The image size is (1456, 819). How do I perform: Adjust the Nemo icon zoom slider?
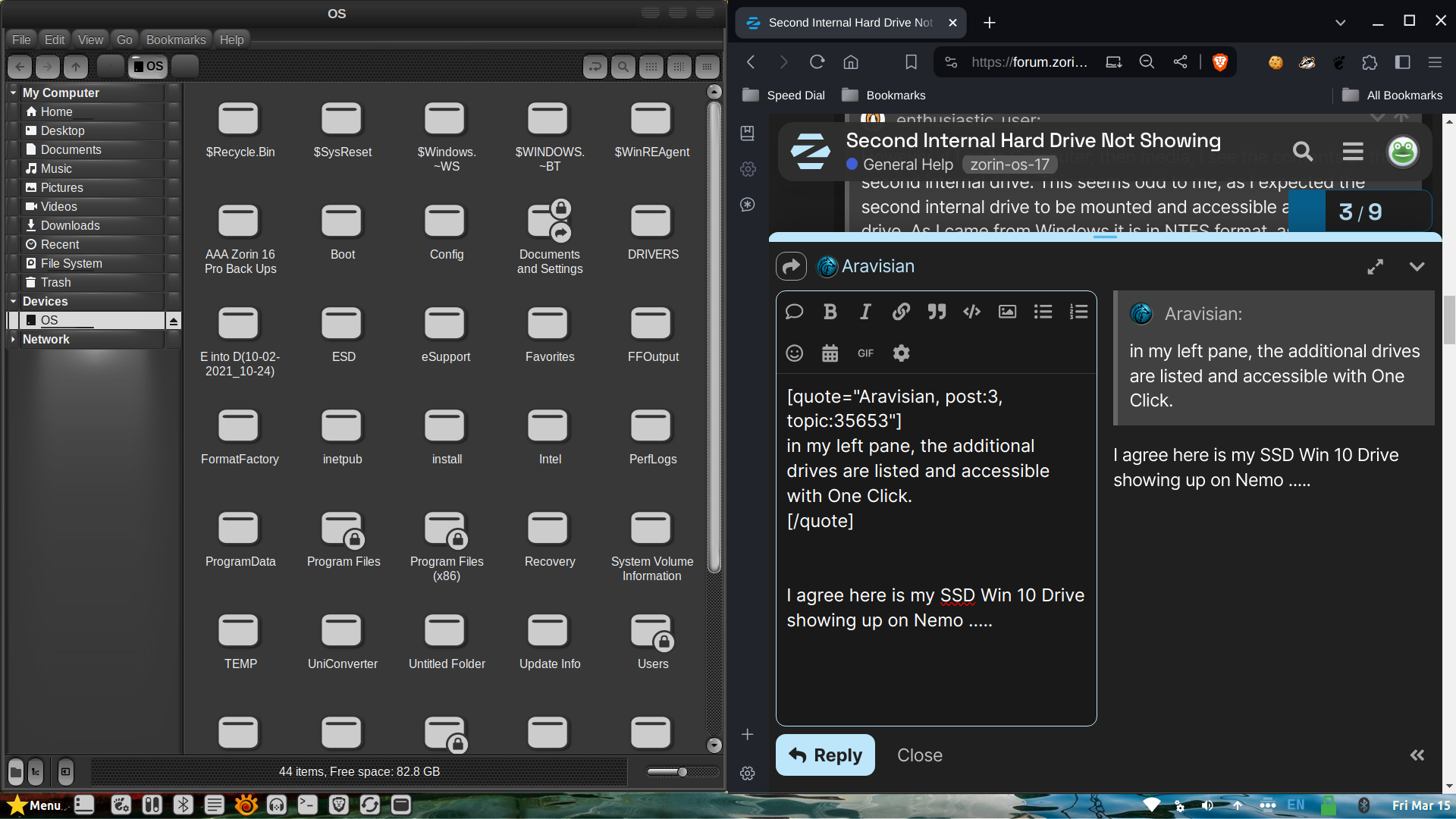(x=682, y=772)
